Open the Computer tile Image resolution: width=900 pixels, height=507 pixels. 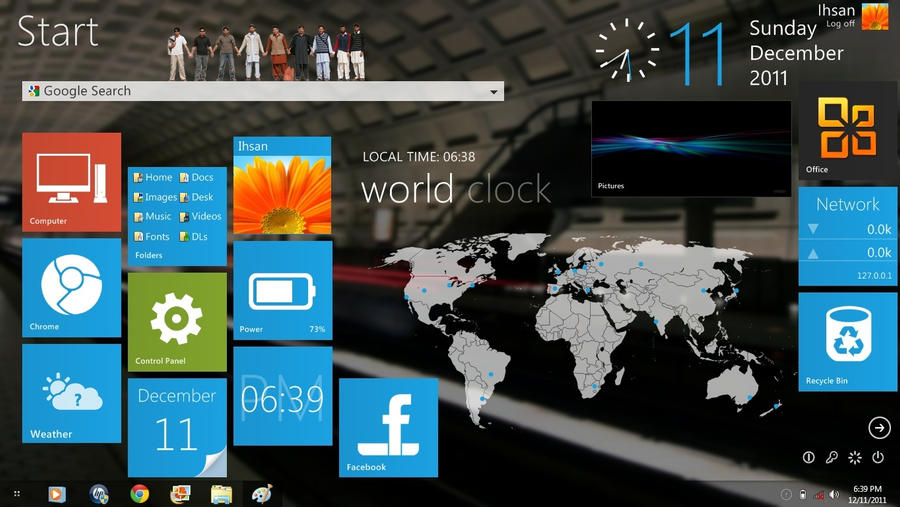[x=72, y=182]
